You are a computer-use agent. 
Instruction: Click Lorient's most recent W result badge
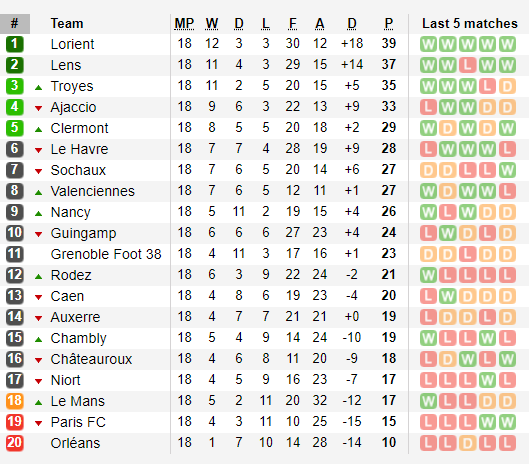(x=507, y=44)
